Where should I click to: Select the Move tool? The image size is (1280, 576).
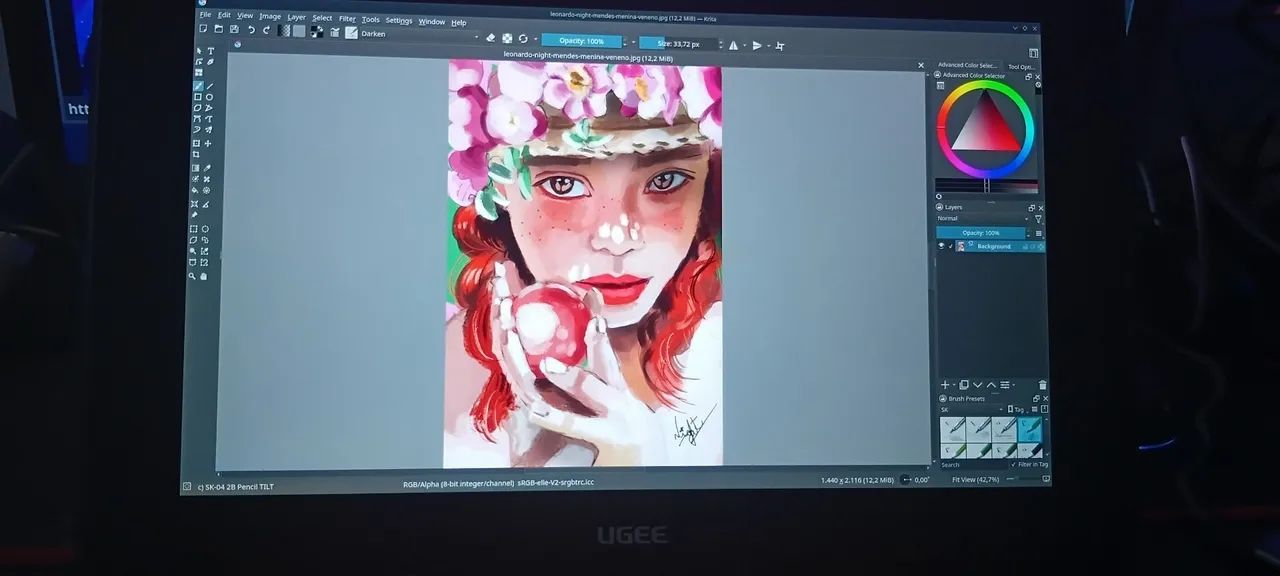[209, 142]
